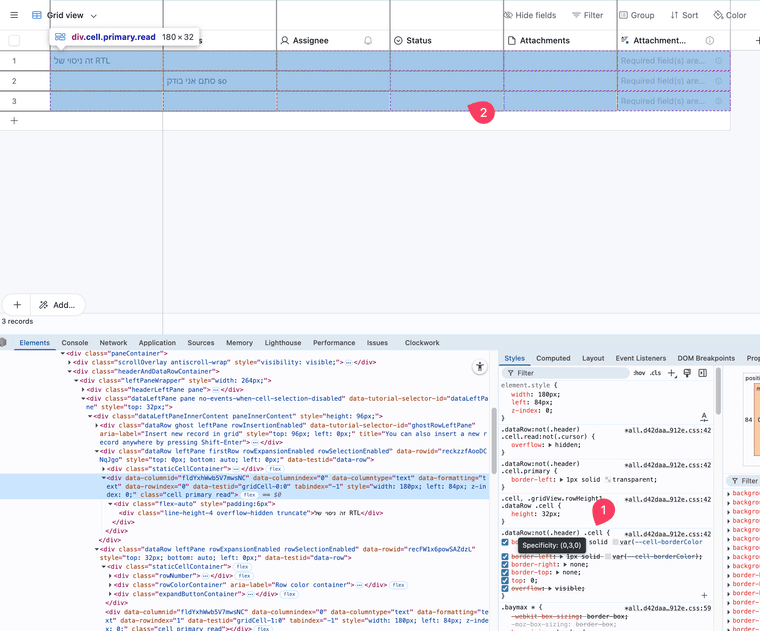Click the new style rule plus icon
The width and height of the screenshot is (760, 631).
coord(672,373)
